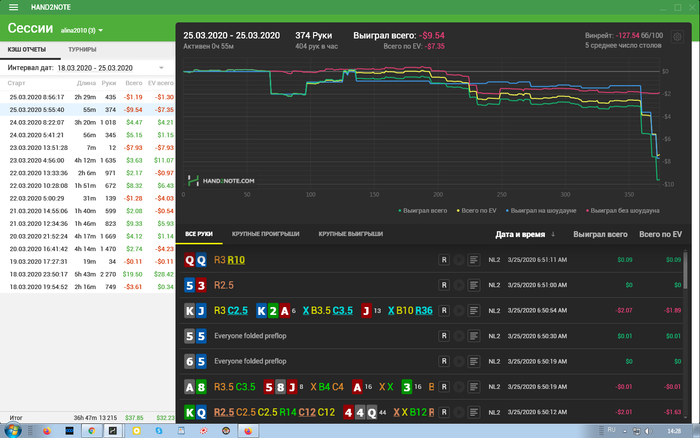Click the hand list vertical scrollbar thumb

[x=686, y=269]
